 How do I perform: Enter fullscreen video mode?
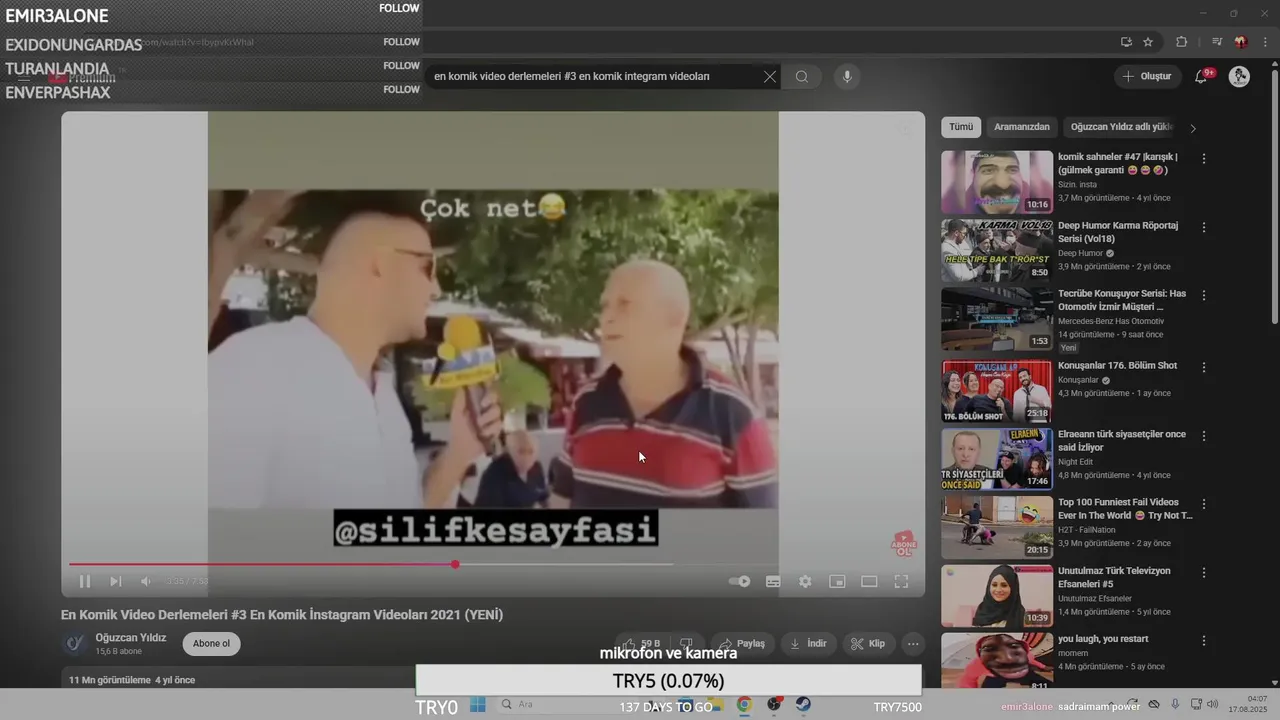coord(901,581)
